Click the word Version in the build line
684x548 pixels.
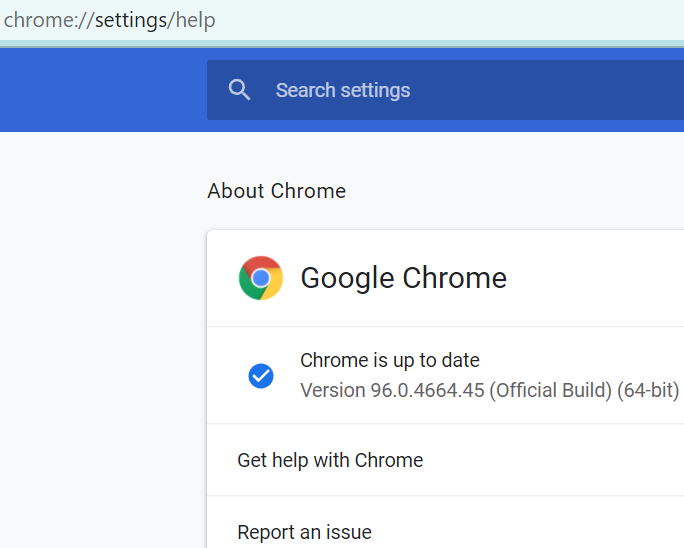pyautogui.click(x=333, y=390)
